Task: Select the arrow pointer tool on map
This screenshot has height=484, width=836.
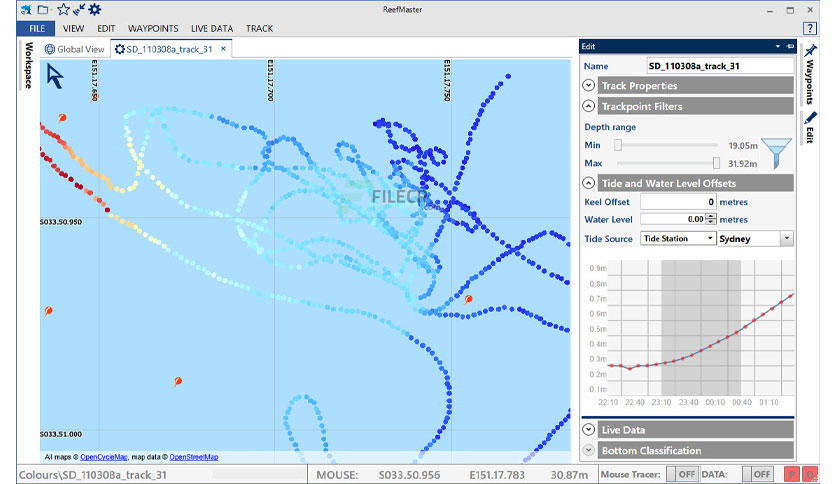Action: click(x=54, y=76)
